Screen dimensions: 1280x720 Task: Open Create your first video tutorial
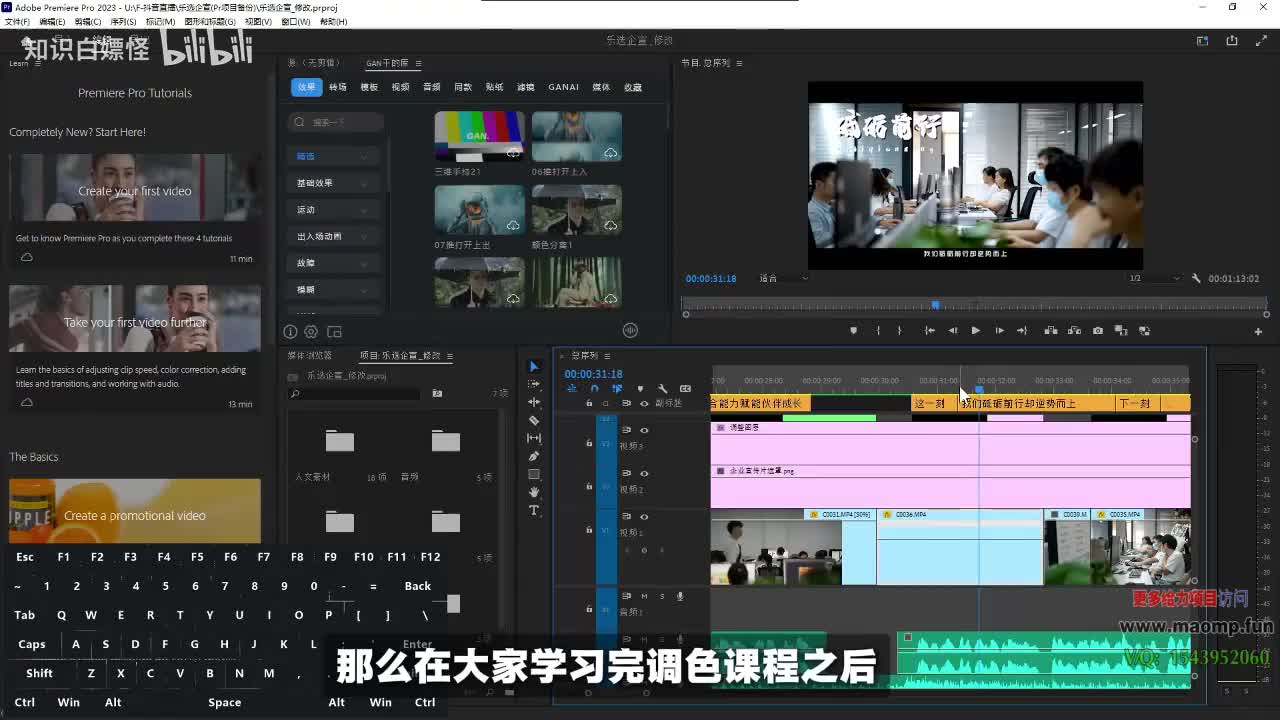point(135,187)
